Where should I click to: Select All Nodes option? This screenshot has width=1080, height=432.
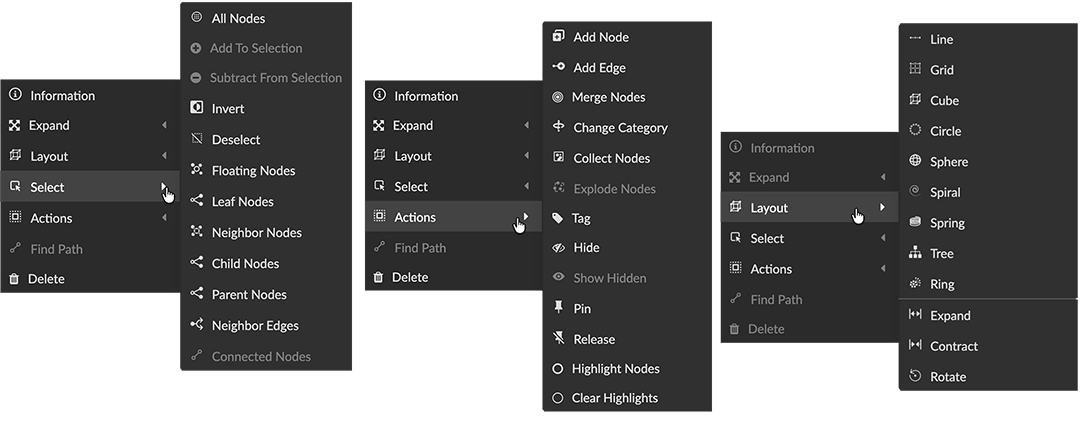(238, 18)
